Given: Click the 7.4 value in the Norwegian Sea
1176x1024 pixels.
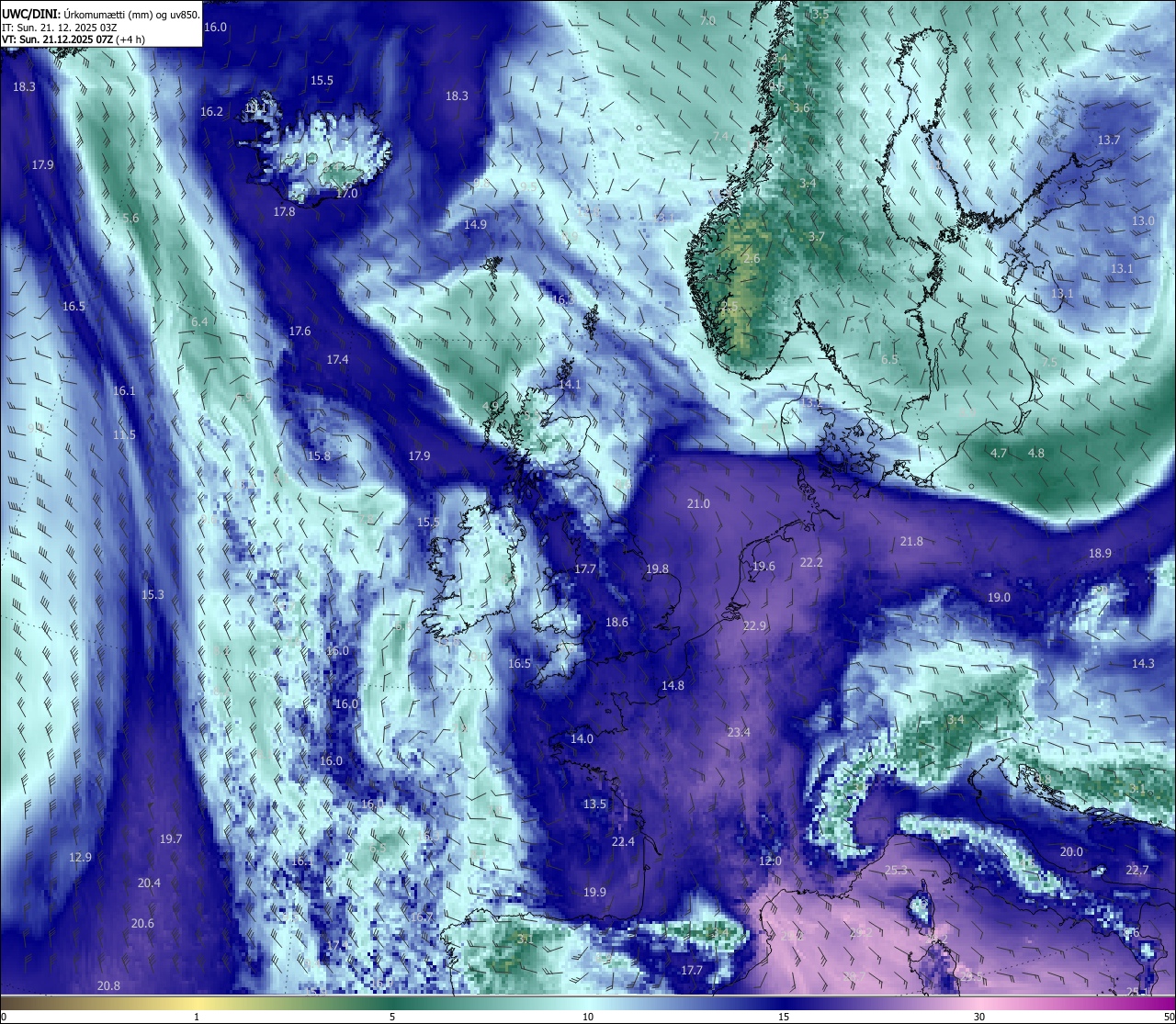Looking at the screenshot, I should click(x=720, y=136).
